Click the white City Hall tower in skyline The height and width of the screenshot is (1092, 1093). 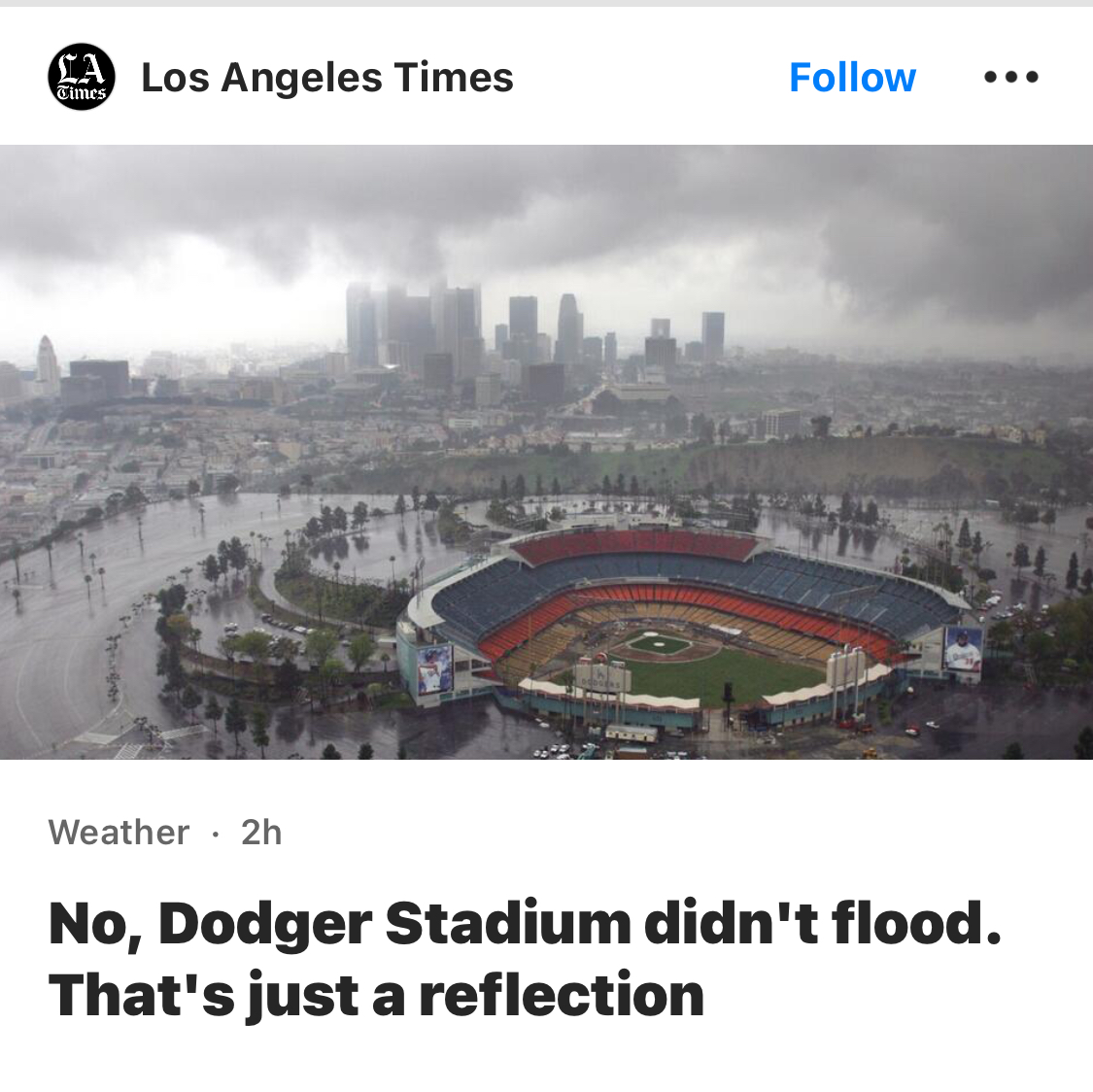point(48,361)
